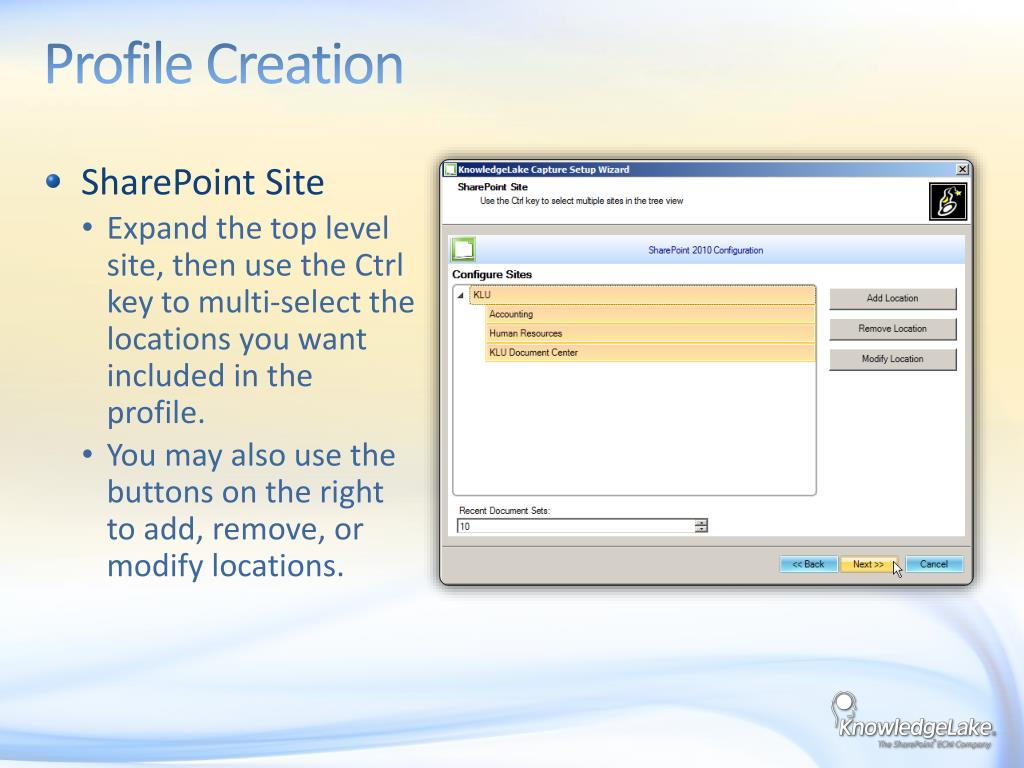1024x768 pixels.
Task: Increase Recent Document Sets value
Action: pos(701,522)
